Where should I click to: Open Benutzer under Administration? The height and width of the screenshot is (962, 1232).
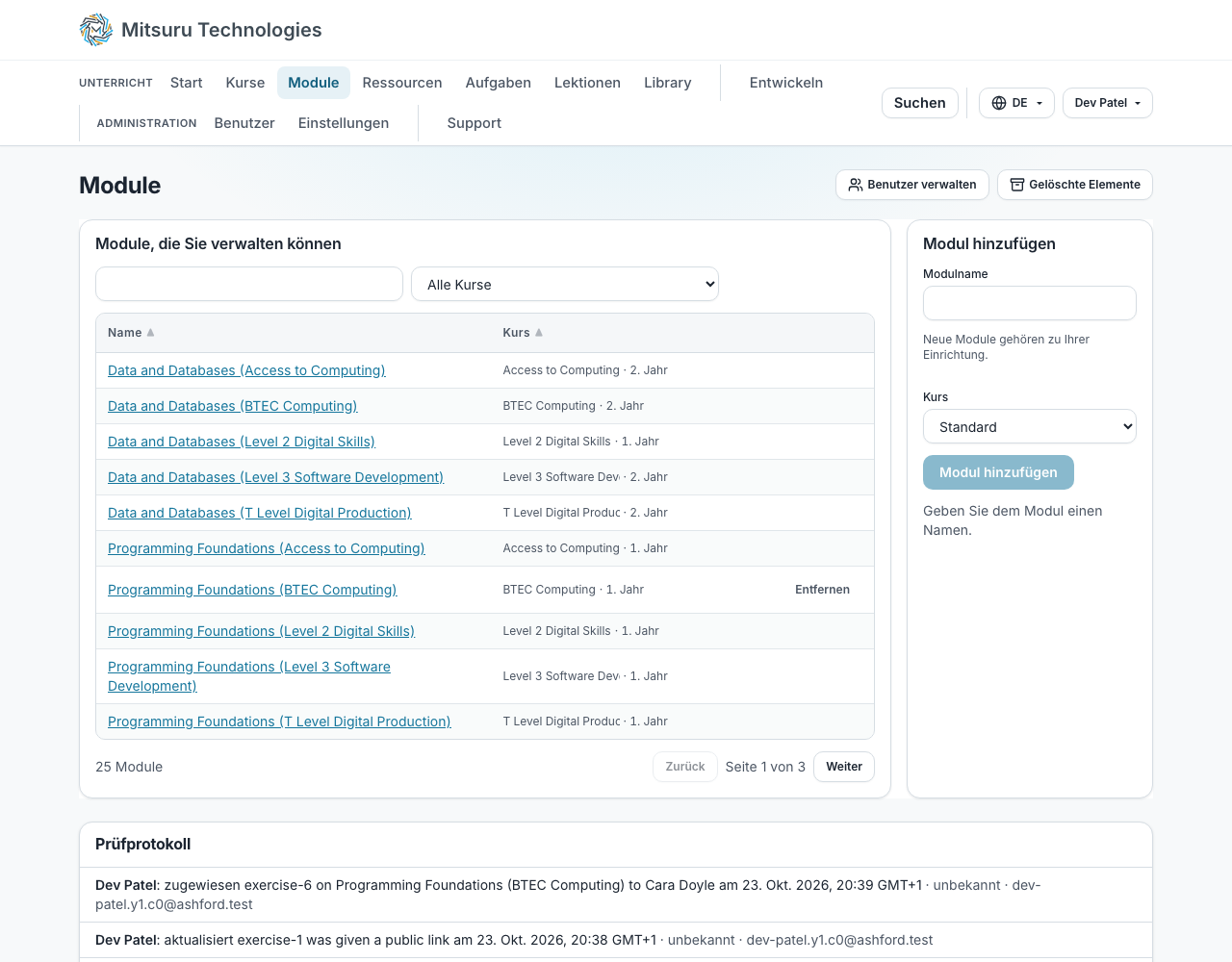244,123
